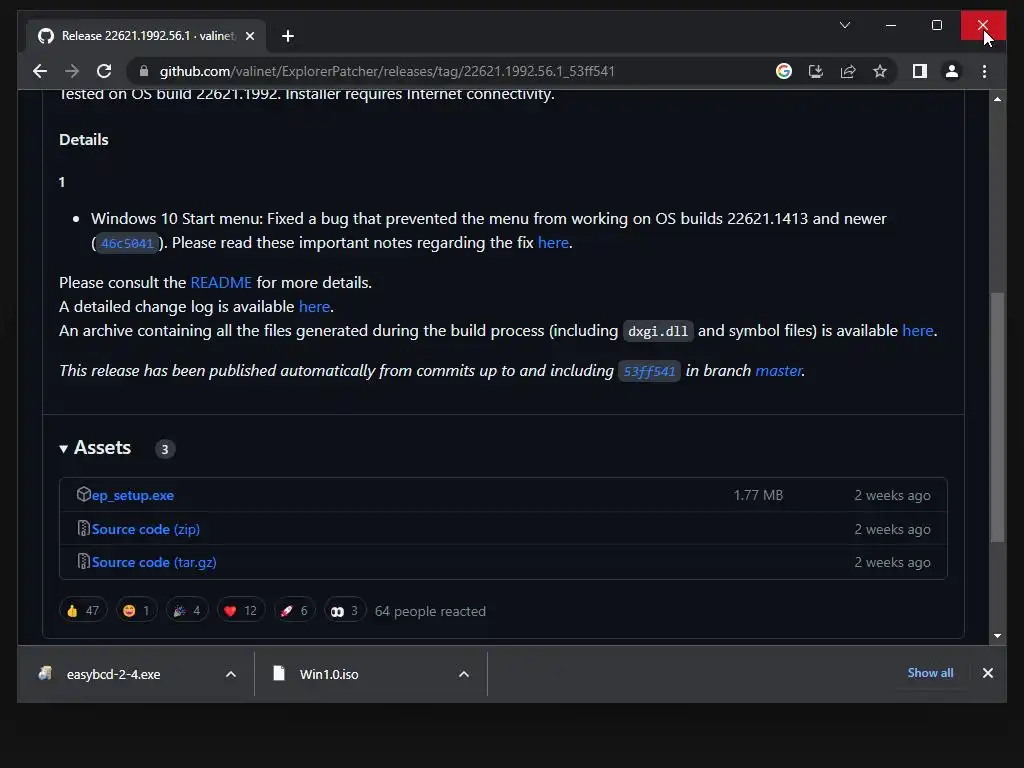Open commit link 46c5041

click(127, 244)
